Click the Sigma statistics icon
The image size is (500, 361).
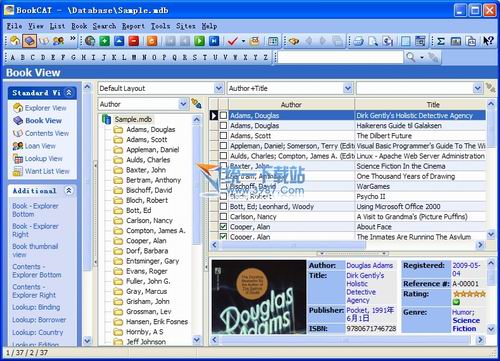[441, 41]
